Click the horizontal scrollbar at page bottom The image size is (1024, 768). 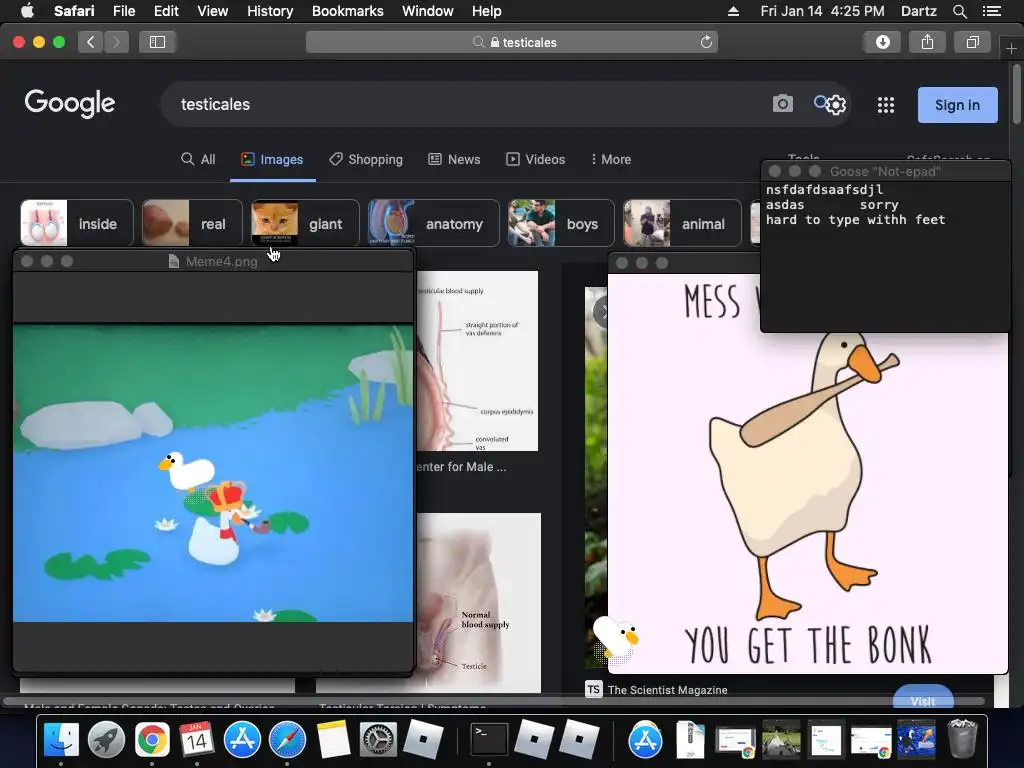point(494,701)
